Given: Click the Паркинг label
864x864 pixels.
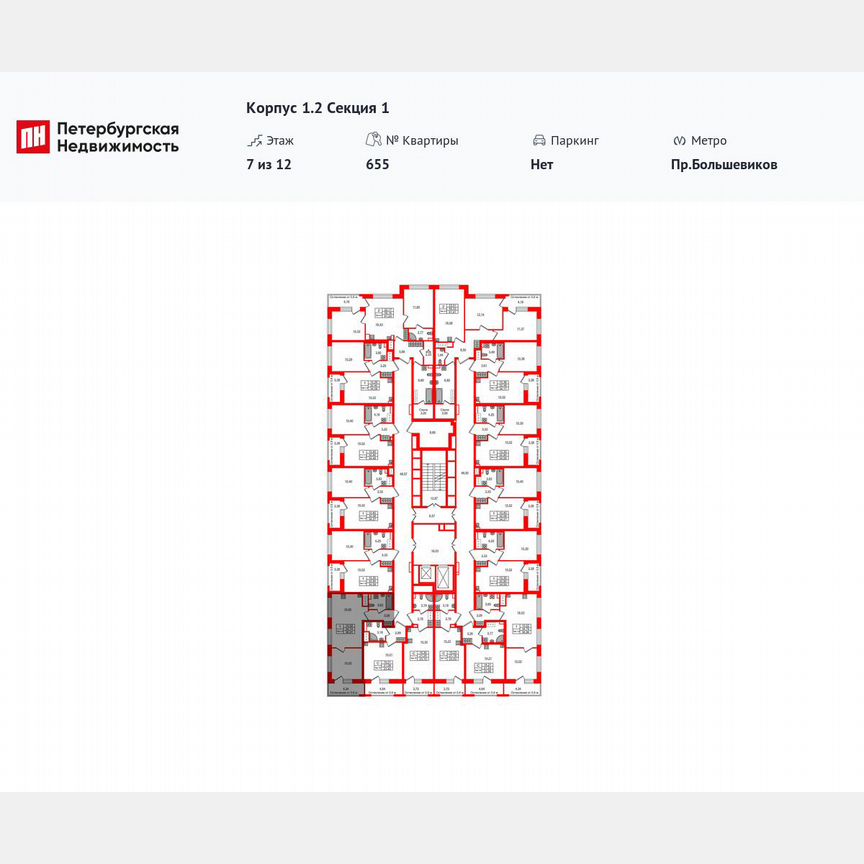Looking at the screenshot, I should [x=575, y=141].
